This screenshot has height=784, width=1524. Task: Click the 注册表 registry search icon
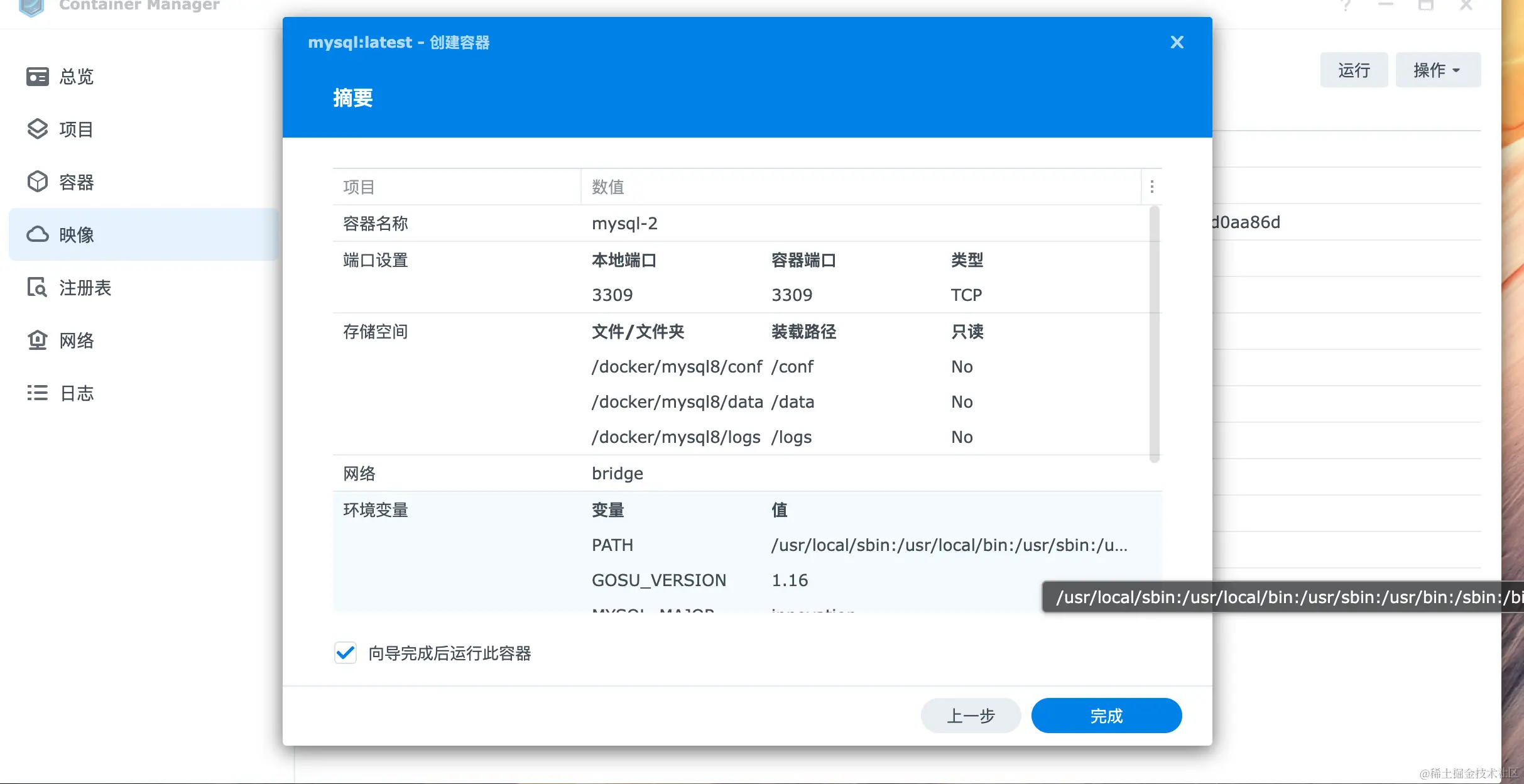point(37,288)
